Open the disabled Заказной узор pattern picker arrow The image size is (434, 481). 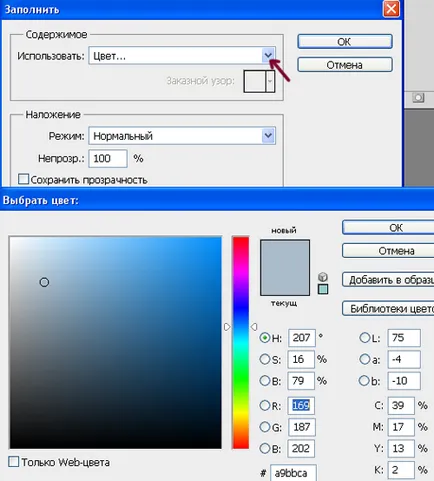[x=270, y=81]
